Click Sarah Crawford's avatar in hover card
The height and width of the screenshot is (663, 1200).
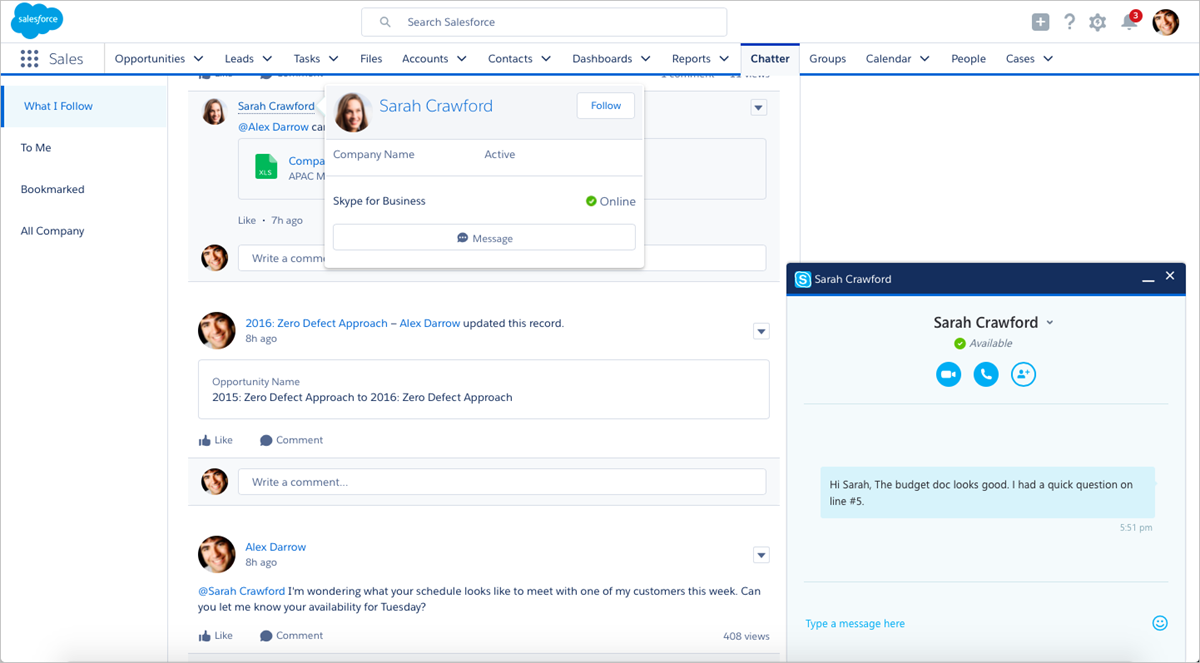353,112
